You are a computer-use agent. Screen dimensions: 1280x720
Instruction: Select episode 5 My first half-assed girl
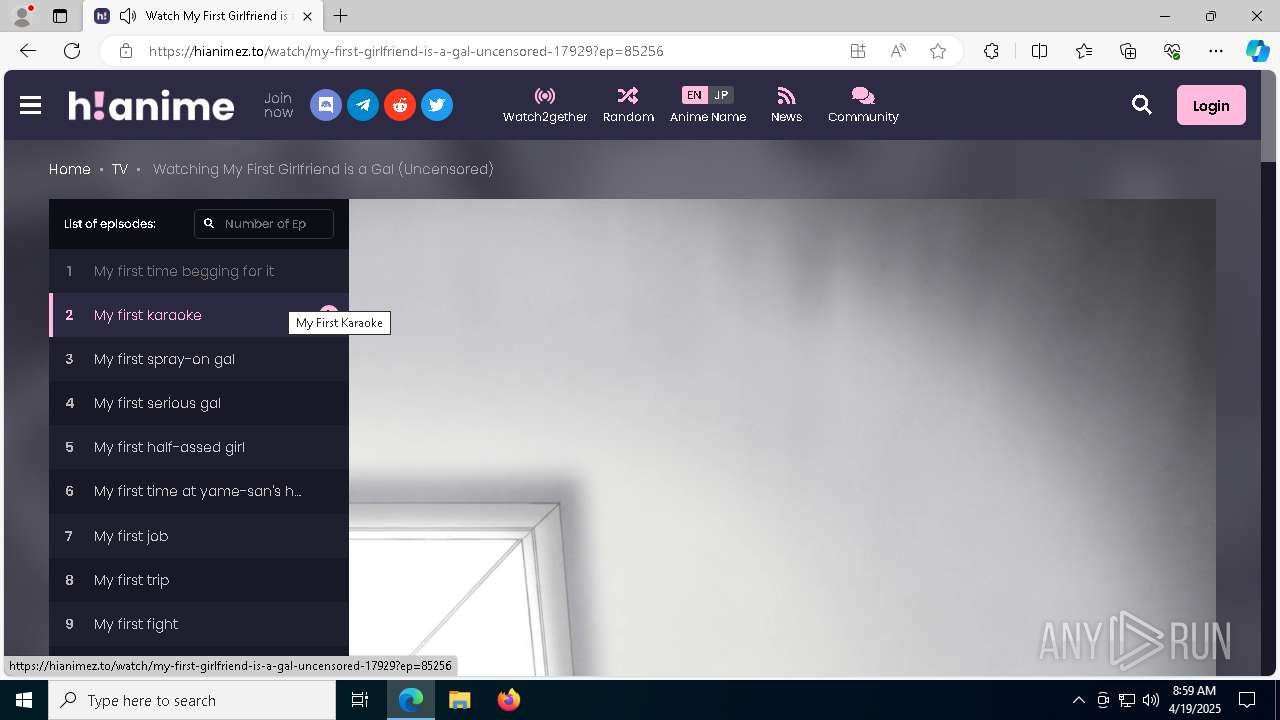click(x=199, y=447)
